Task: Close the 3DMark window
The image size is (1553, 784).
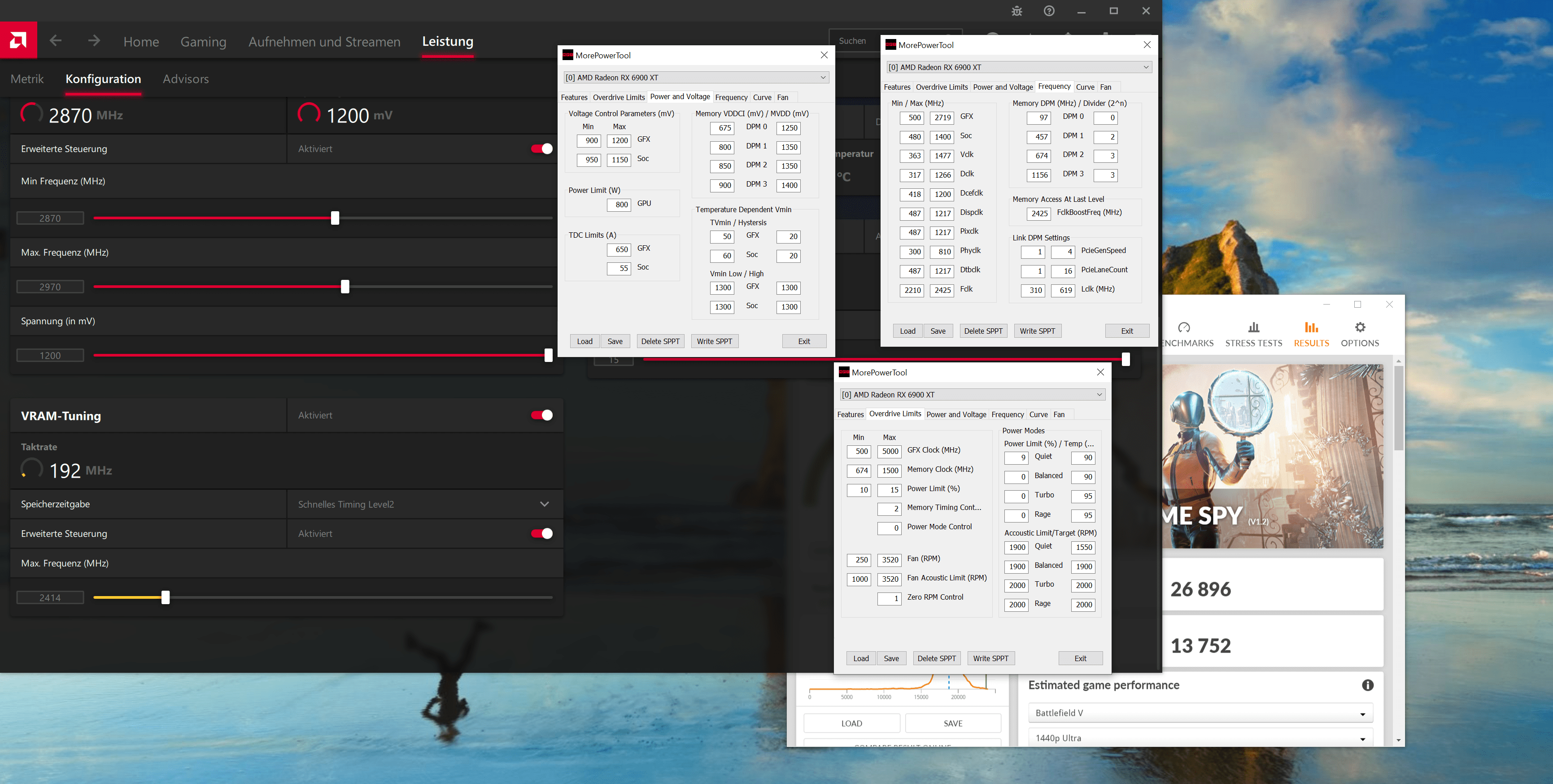Action: [1389, 305]
